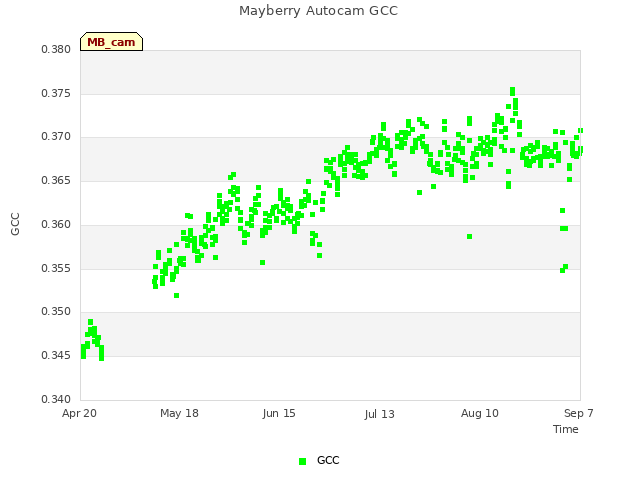Click the x-axis date Aug 10

pos(480,413)
